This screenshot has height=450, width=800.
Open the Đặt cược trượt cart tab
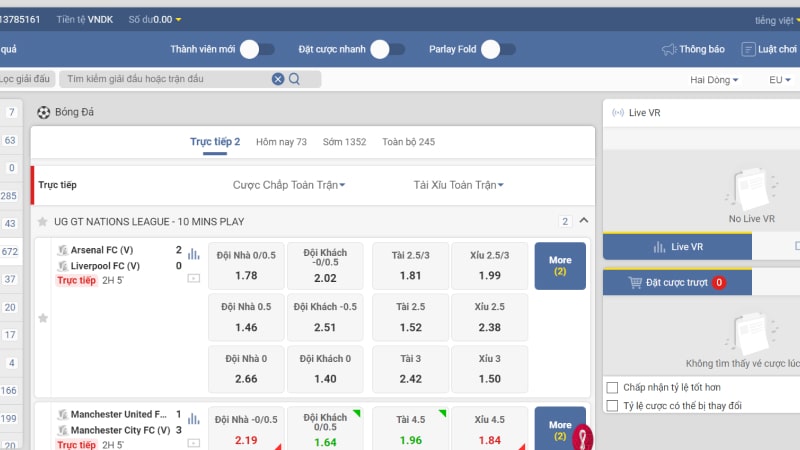677,282
